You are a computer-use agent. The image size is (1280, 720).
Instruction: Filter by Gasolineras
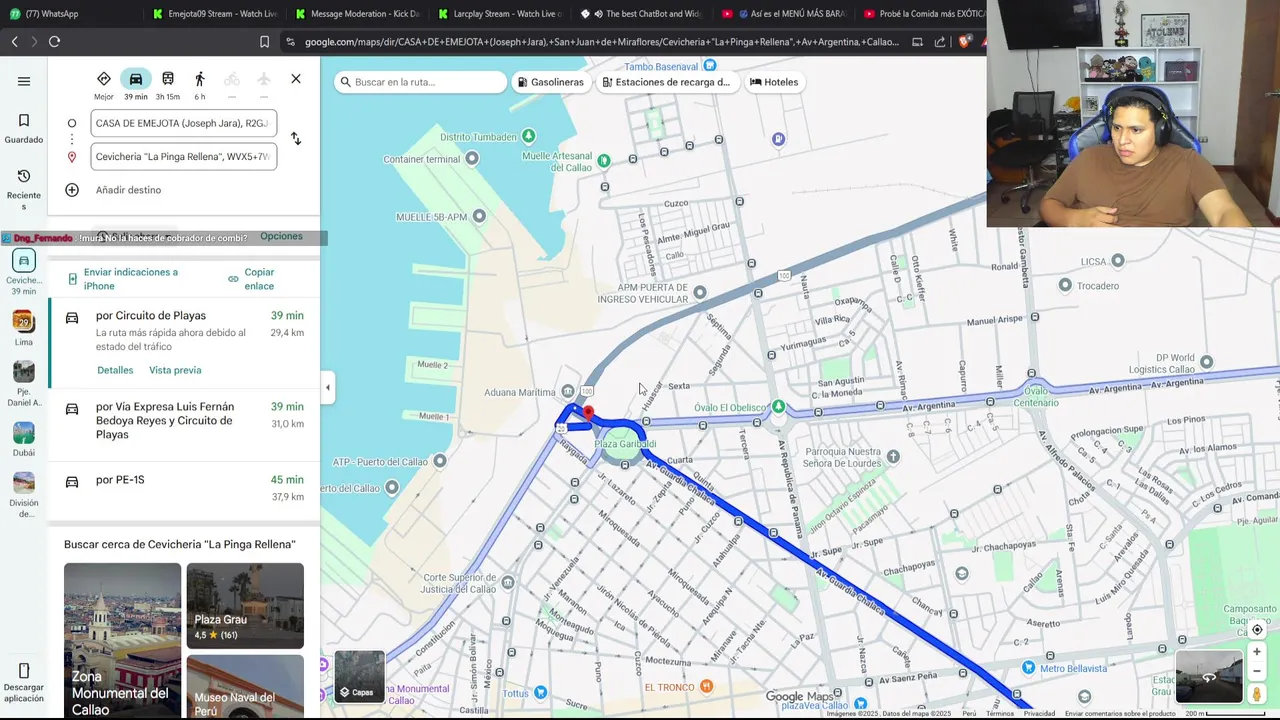[550, 82]
